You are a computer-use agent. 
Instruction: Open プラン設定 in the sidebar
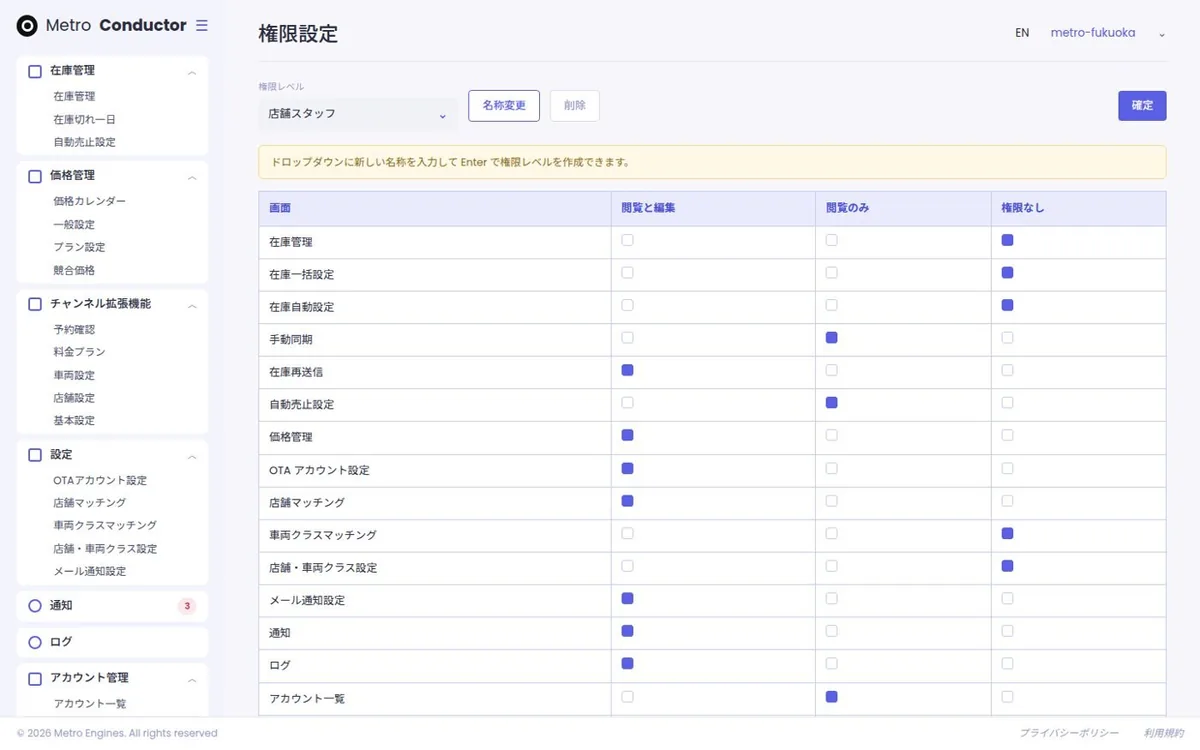coord(79,247)
